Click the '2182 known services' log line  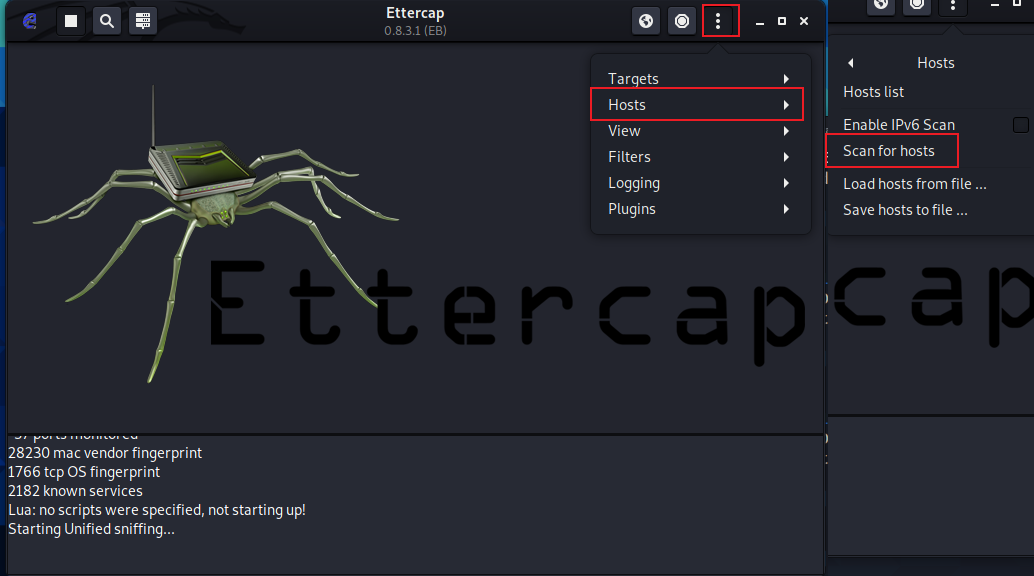(x=75, y=492)
